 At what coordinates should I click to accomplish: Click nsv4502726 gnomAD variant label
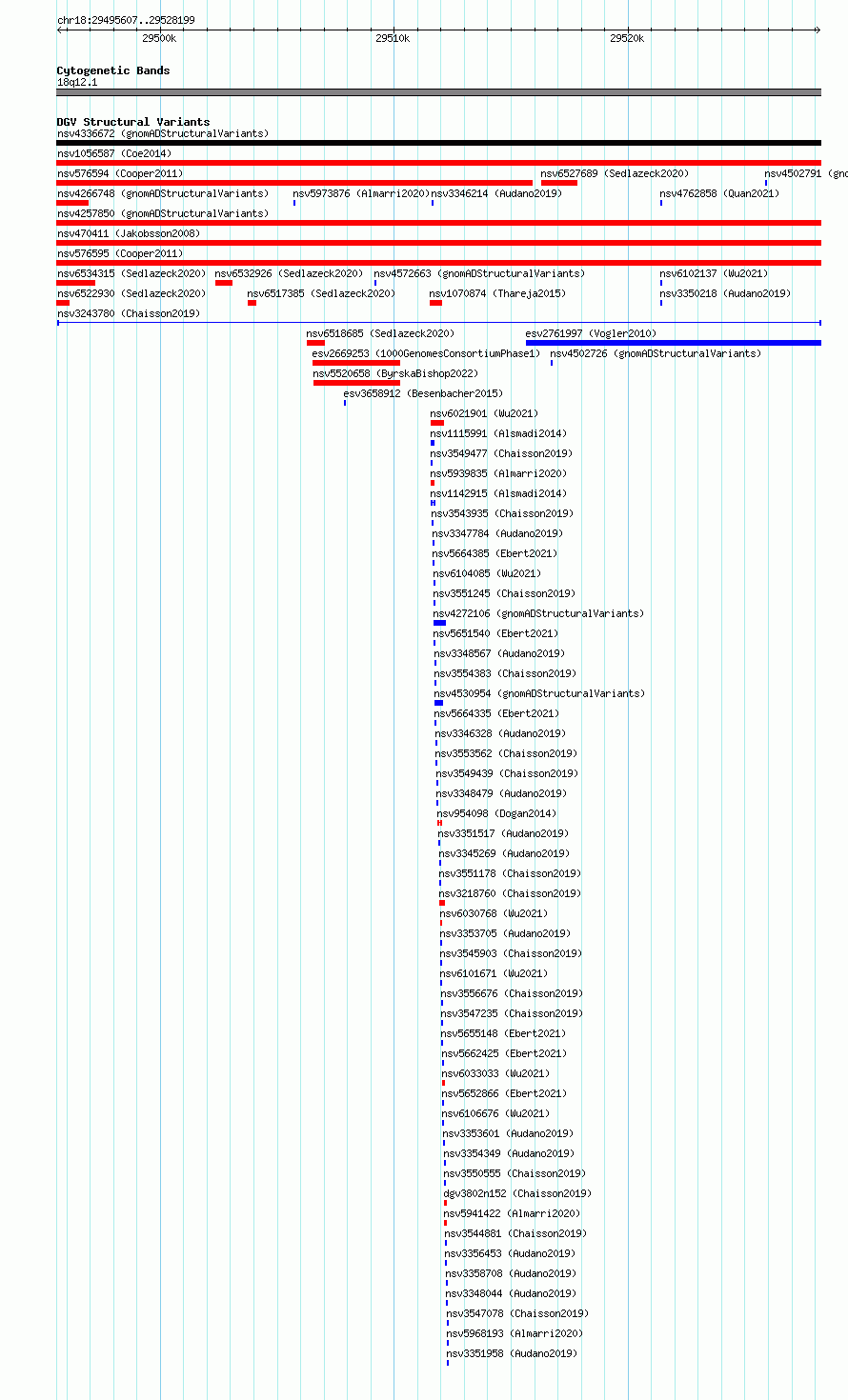coord(656,353)
